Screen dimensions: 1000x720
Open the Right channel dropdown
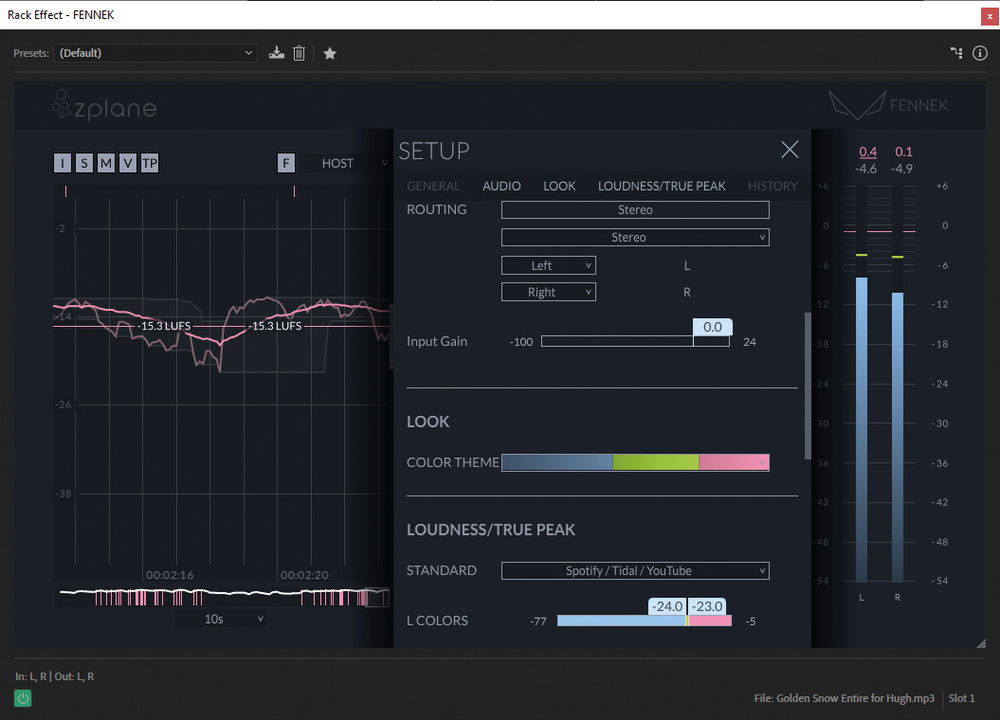click(548, 292)
